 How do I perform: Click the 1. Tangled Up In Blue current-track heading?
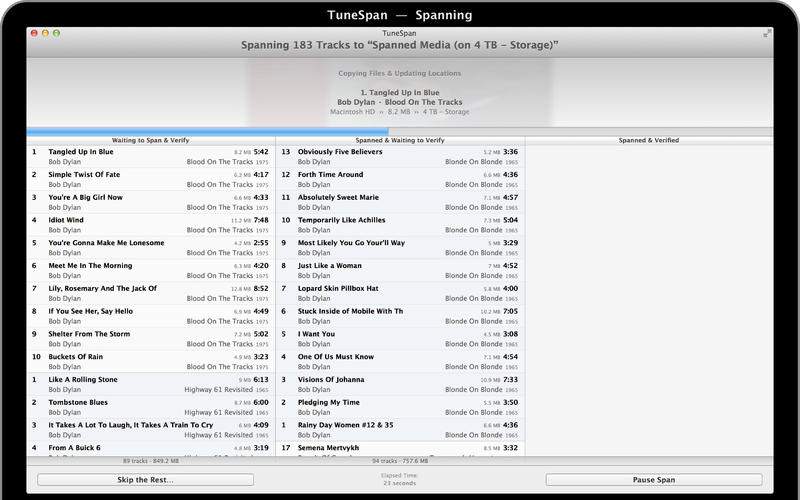click(x=399, y=92)
